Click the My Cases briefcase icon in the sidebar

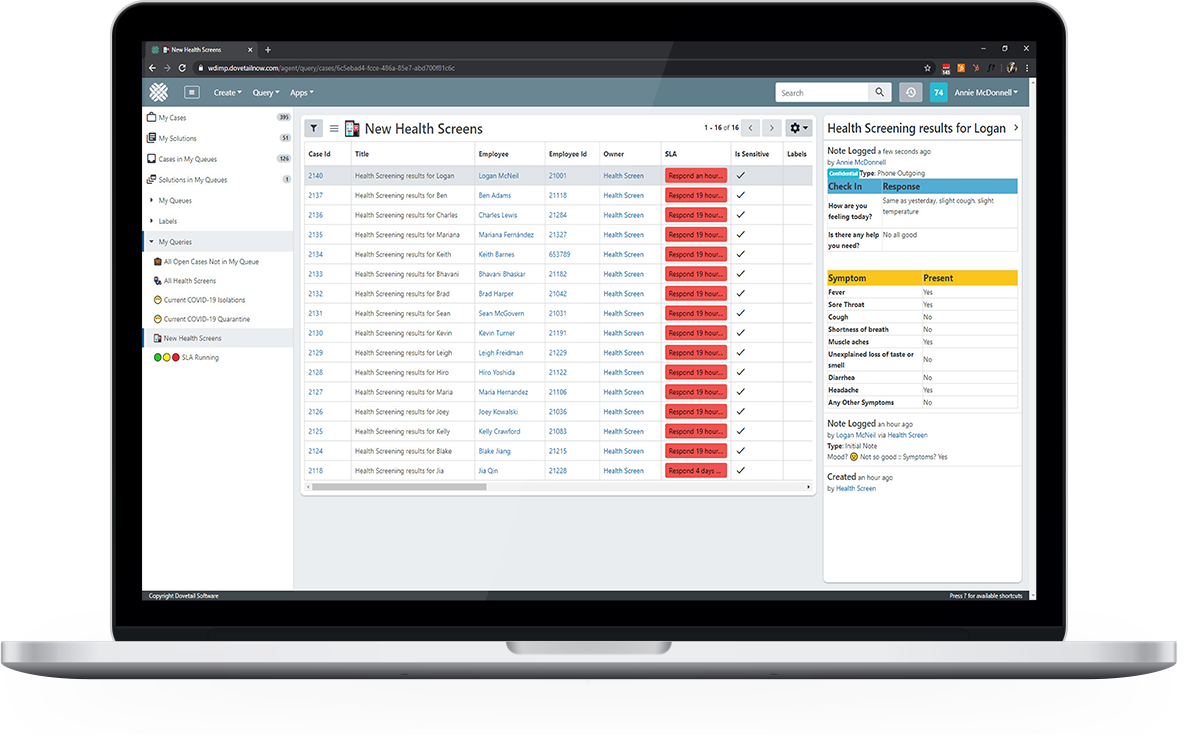(x=150, y=117)
